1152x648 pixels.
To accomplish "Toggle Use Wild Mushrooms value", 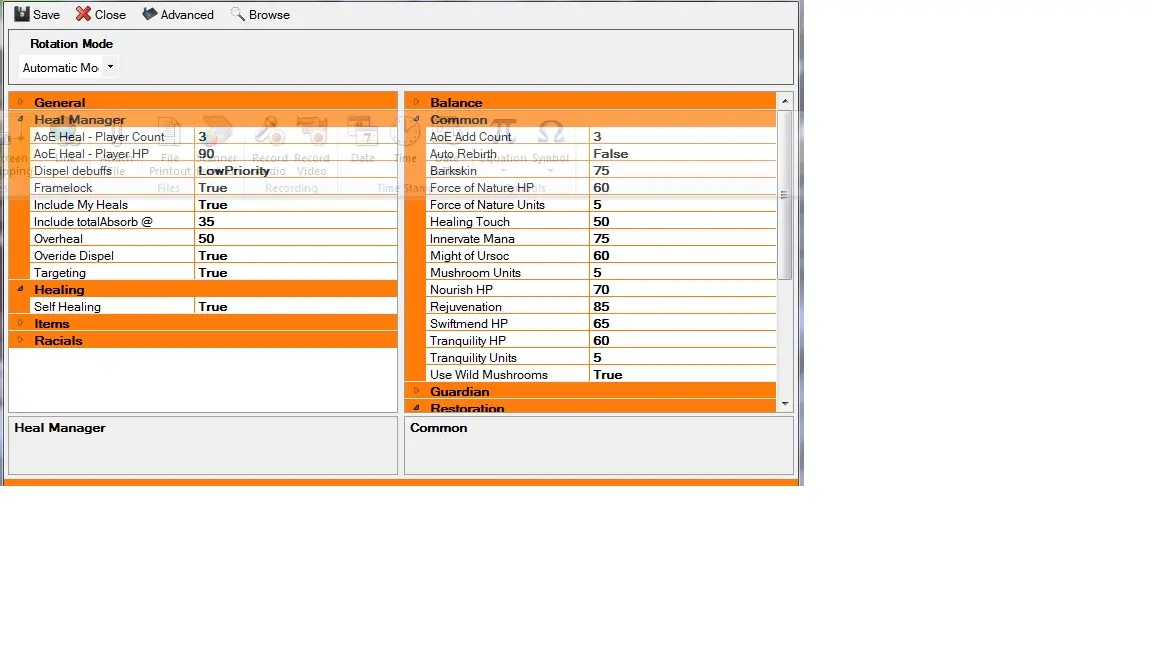I will click(682, 375).
